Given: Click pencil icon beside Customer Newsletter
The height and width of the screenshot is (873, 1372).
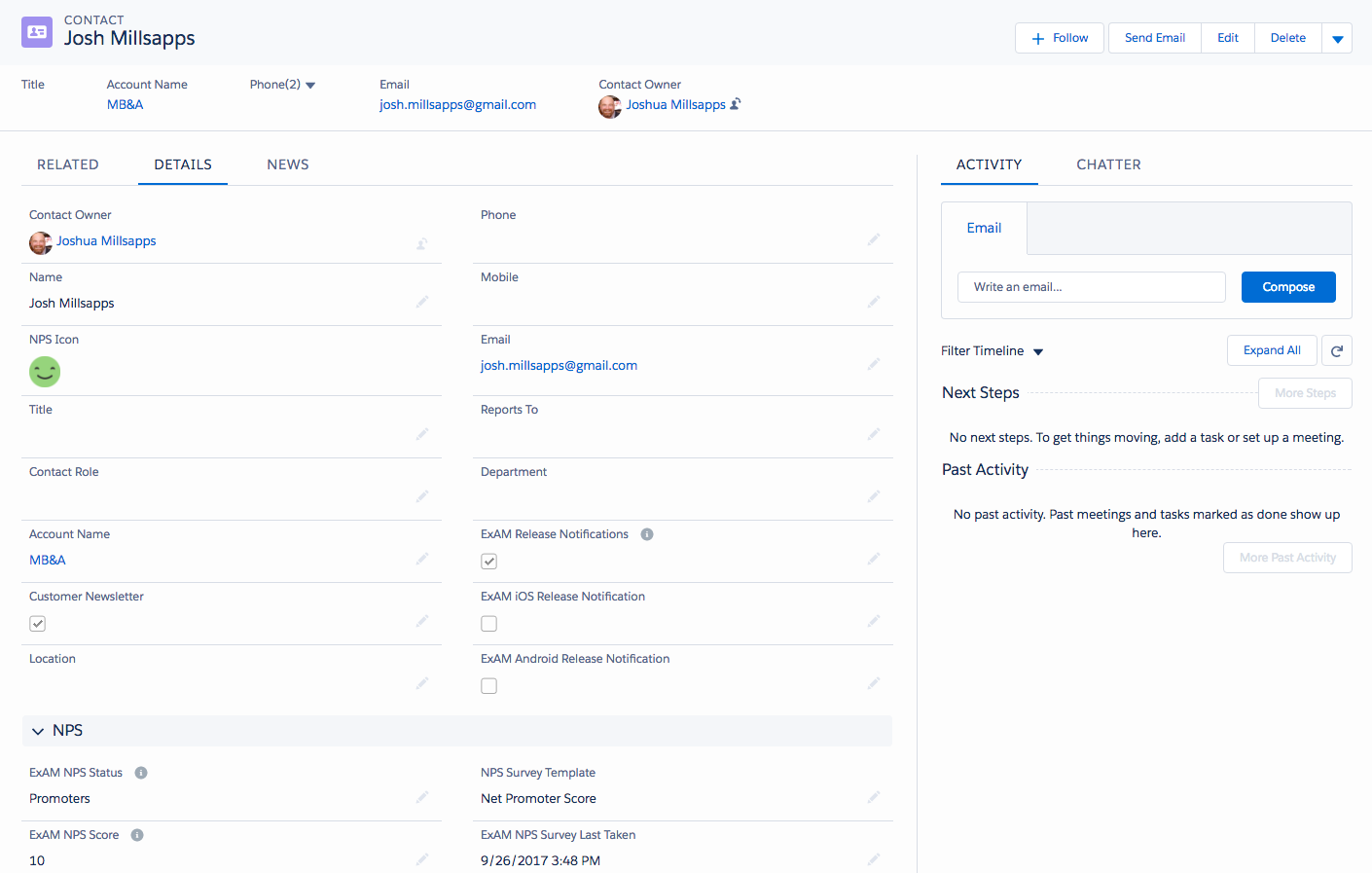Looking at the screenshot, I should 422,621.
